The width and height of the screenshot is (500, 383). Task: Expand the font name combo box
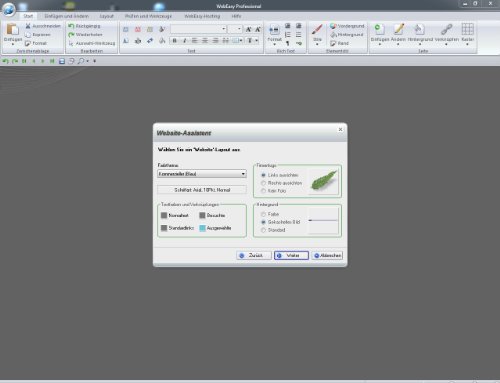point(198,29)
